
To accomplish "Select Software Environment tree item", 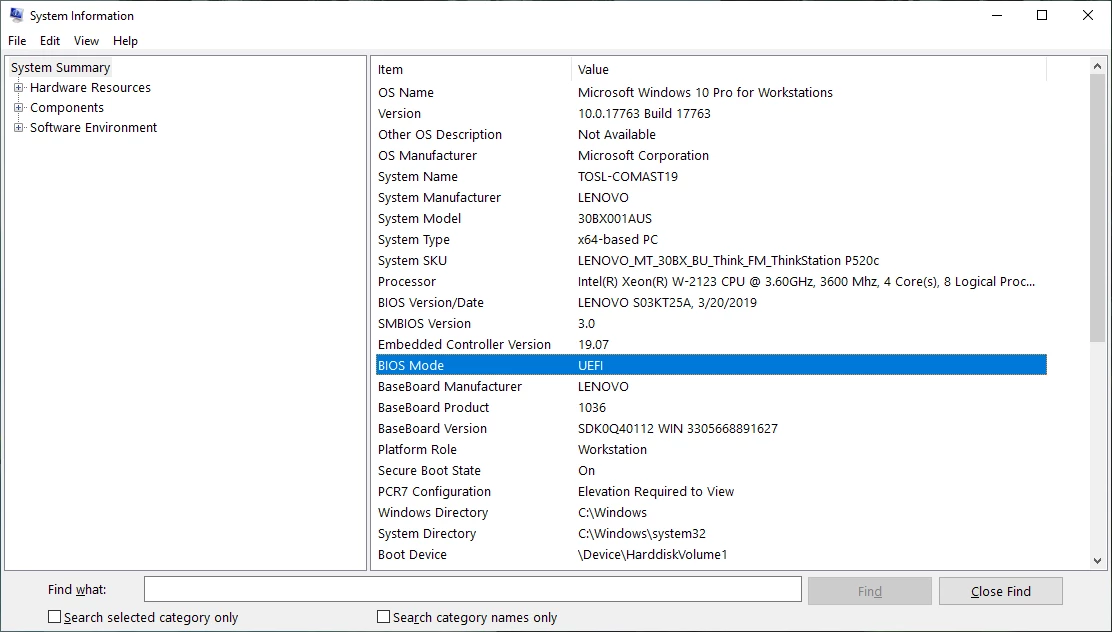I will pos(94,128).
